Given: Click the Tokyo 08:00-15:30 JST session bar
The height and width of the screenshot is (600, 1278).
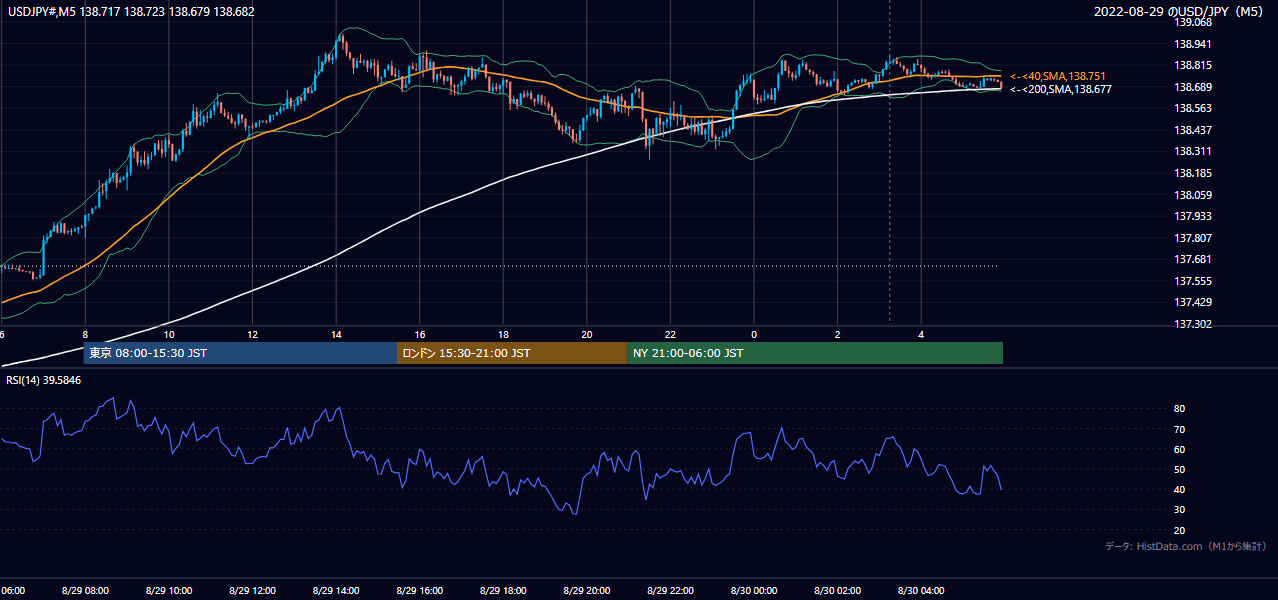Looking at the screenshot, I should click(x=240, y=353).
